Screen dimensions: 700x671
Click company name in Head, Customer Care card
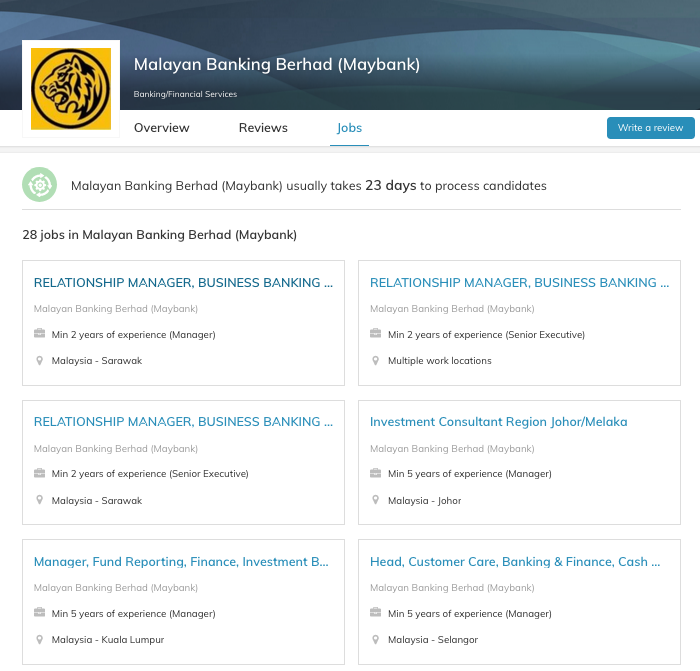(x=452, y=588)
